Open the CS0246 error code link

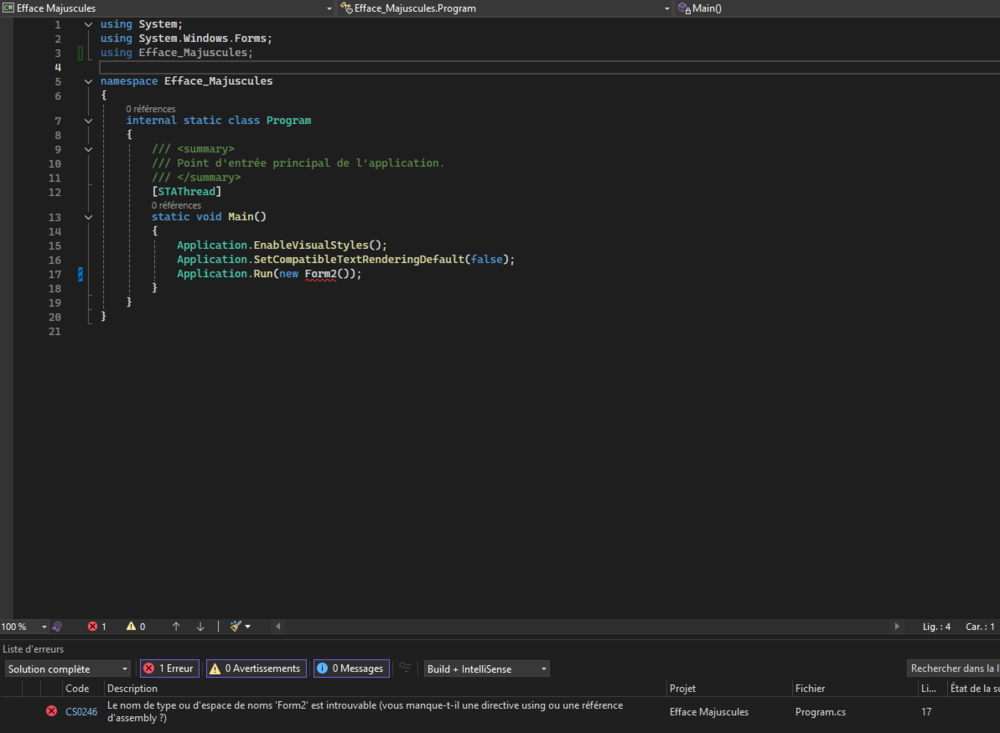pos(82,712)
